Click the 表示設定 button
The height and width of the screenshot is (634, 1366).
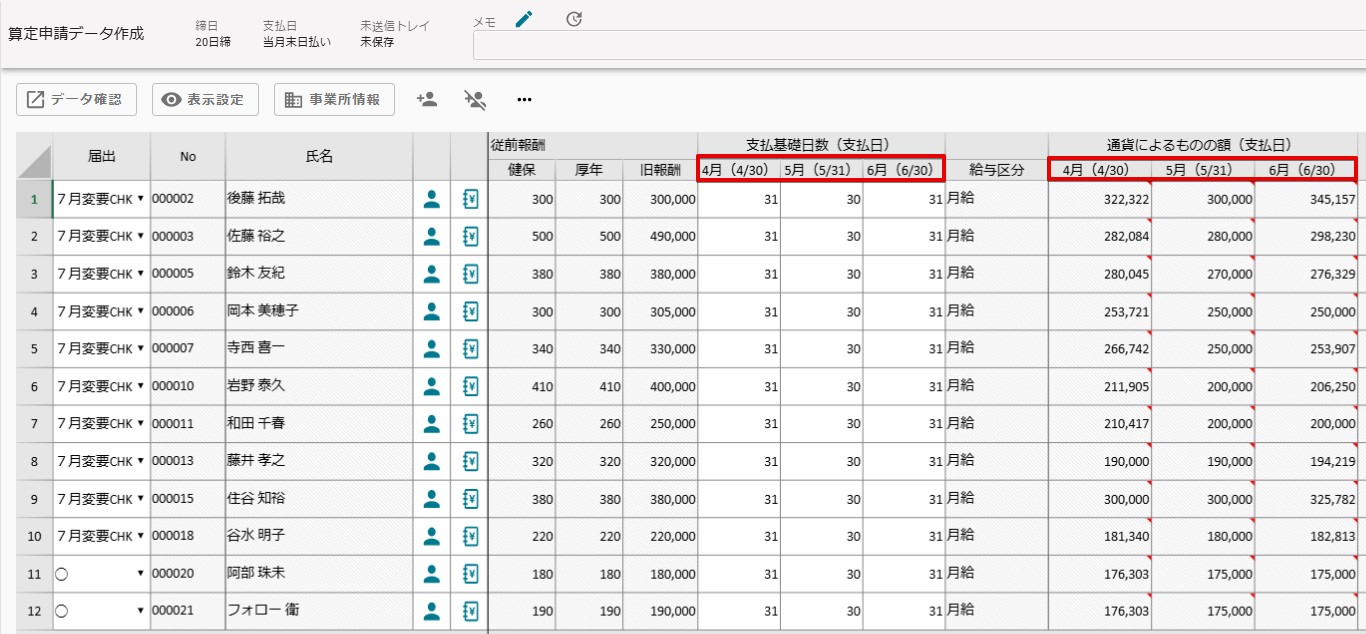[205, 99]
